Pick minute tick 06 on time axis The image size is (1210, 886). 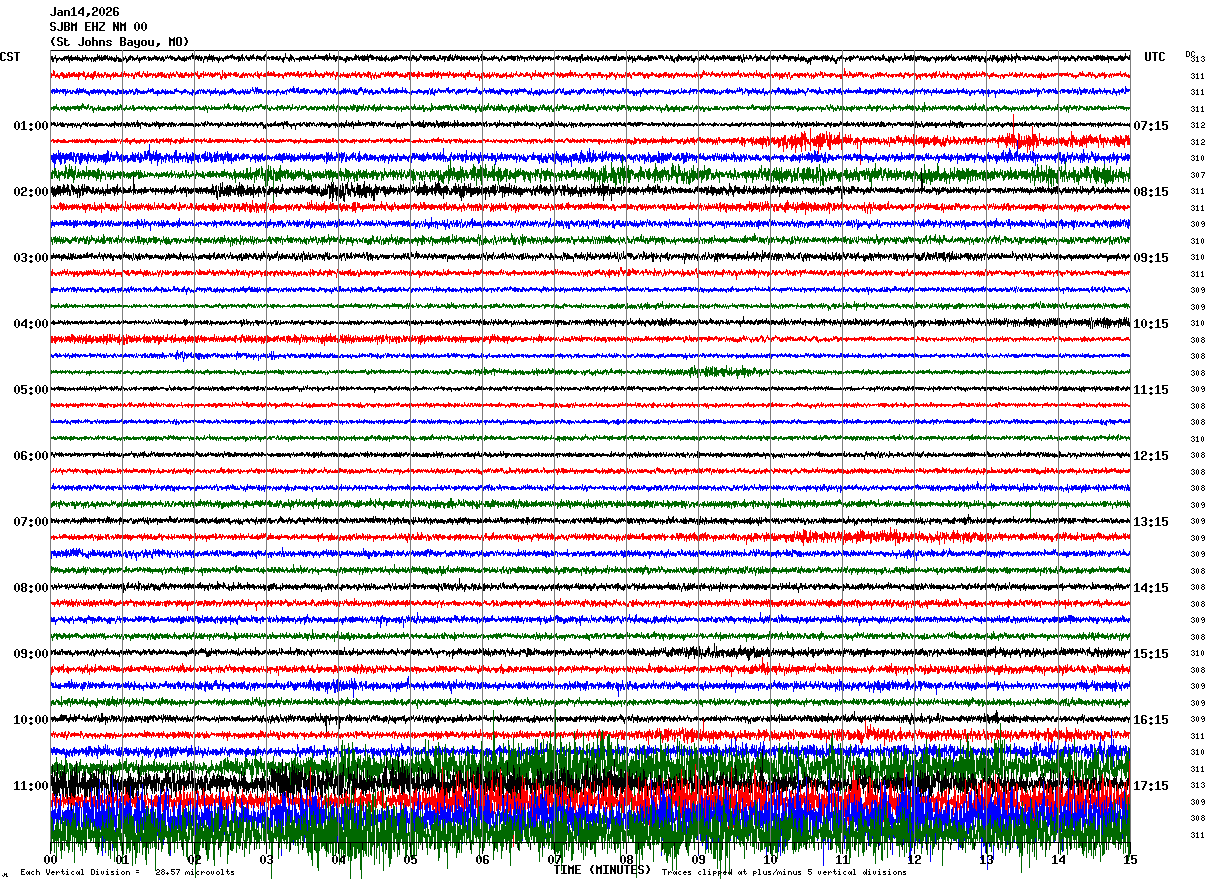click(483, 860)
